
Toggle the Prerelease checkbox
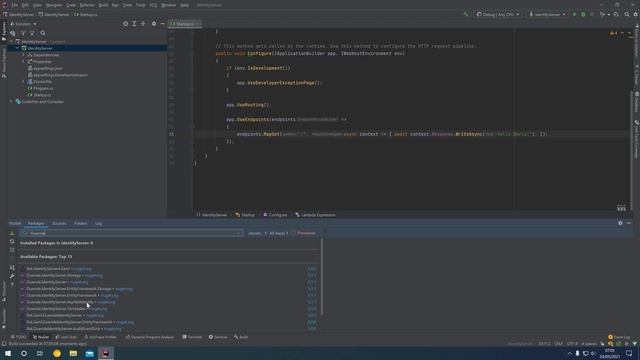[x=293, y=233]
